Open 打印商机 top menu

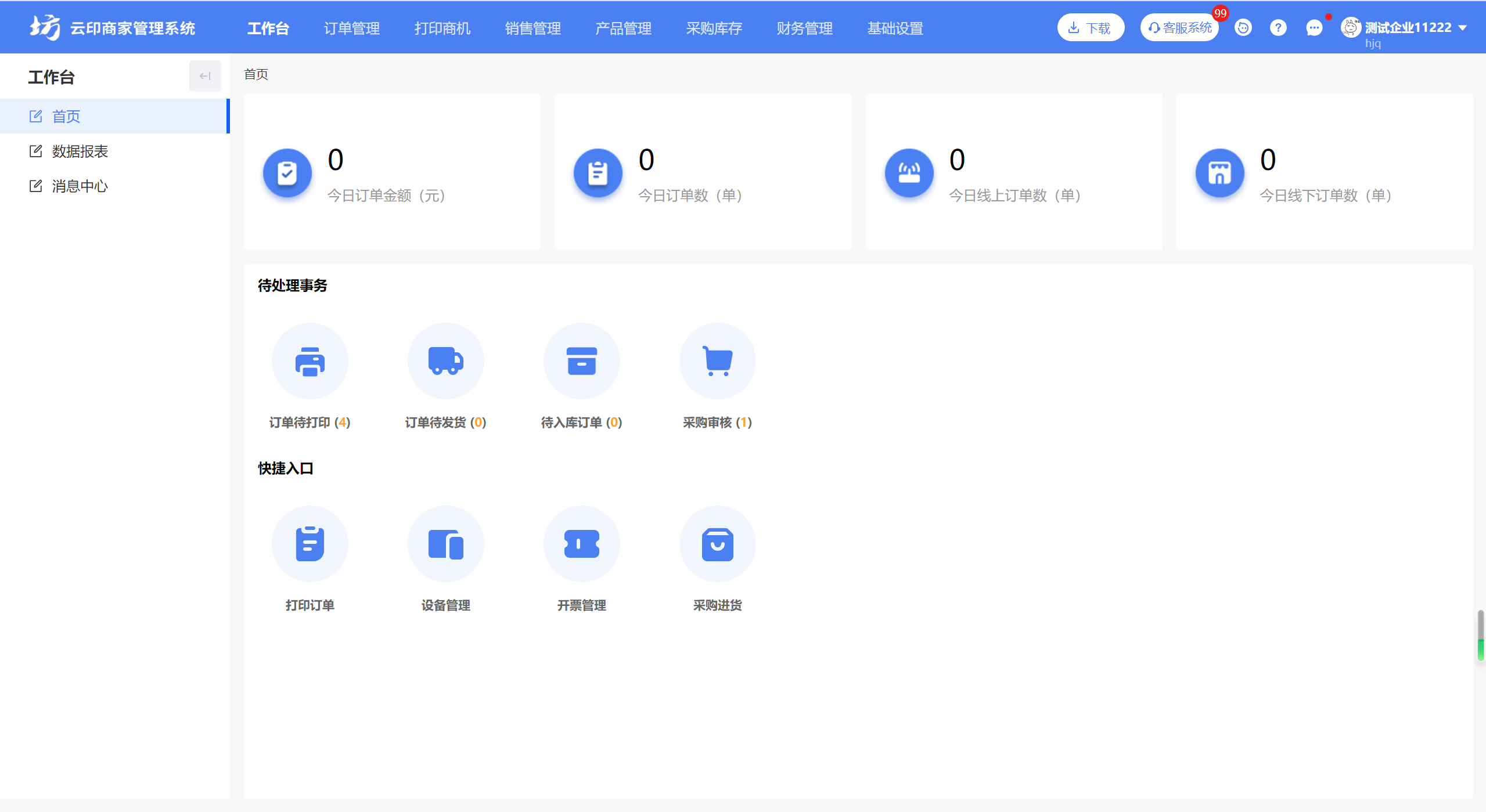(x=442, y=28)
